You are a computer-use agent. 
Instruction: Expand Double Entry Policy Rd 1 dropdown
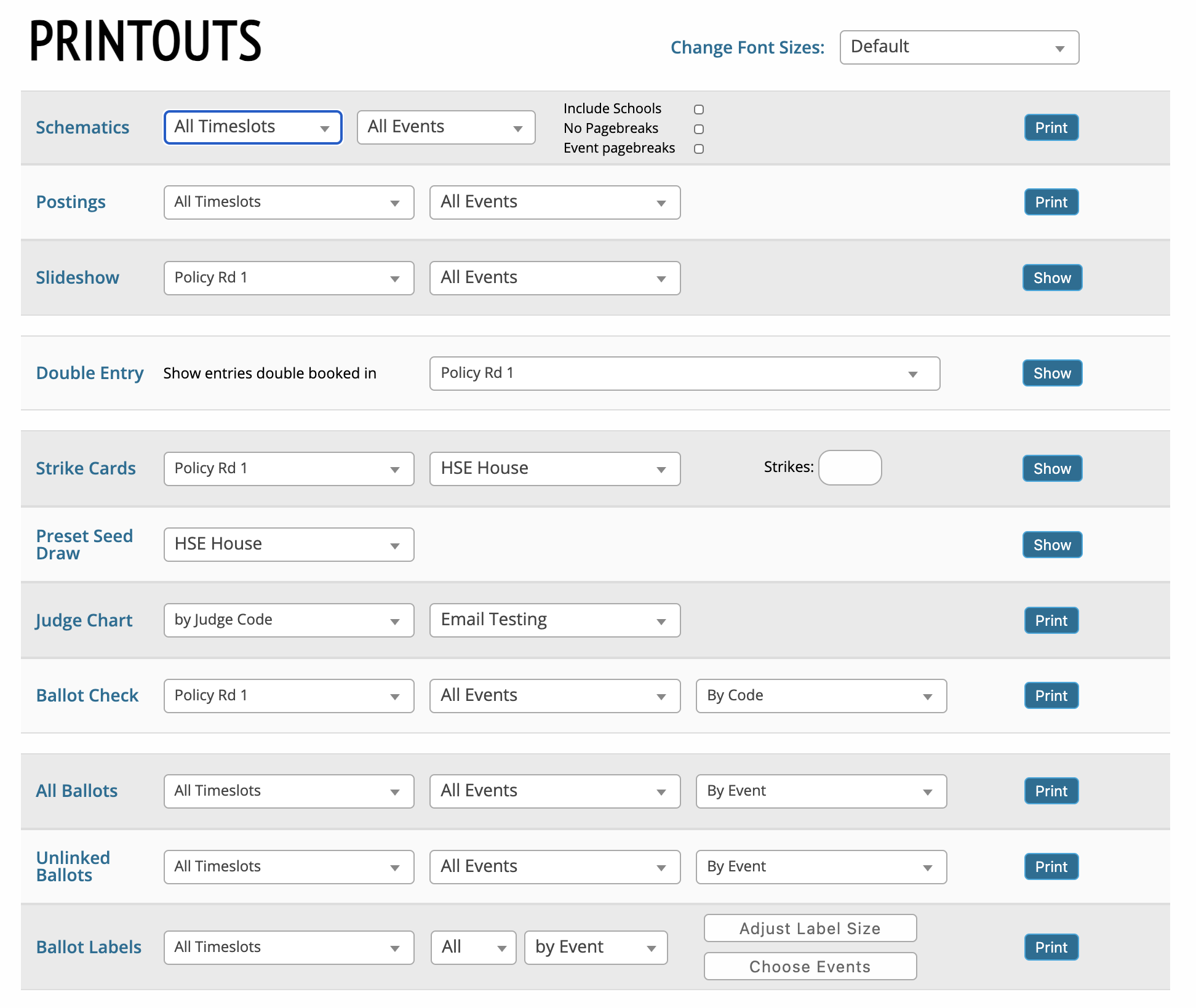tap(684, 374)
